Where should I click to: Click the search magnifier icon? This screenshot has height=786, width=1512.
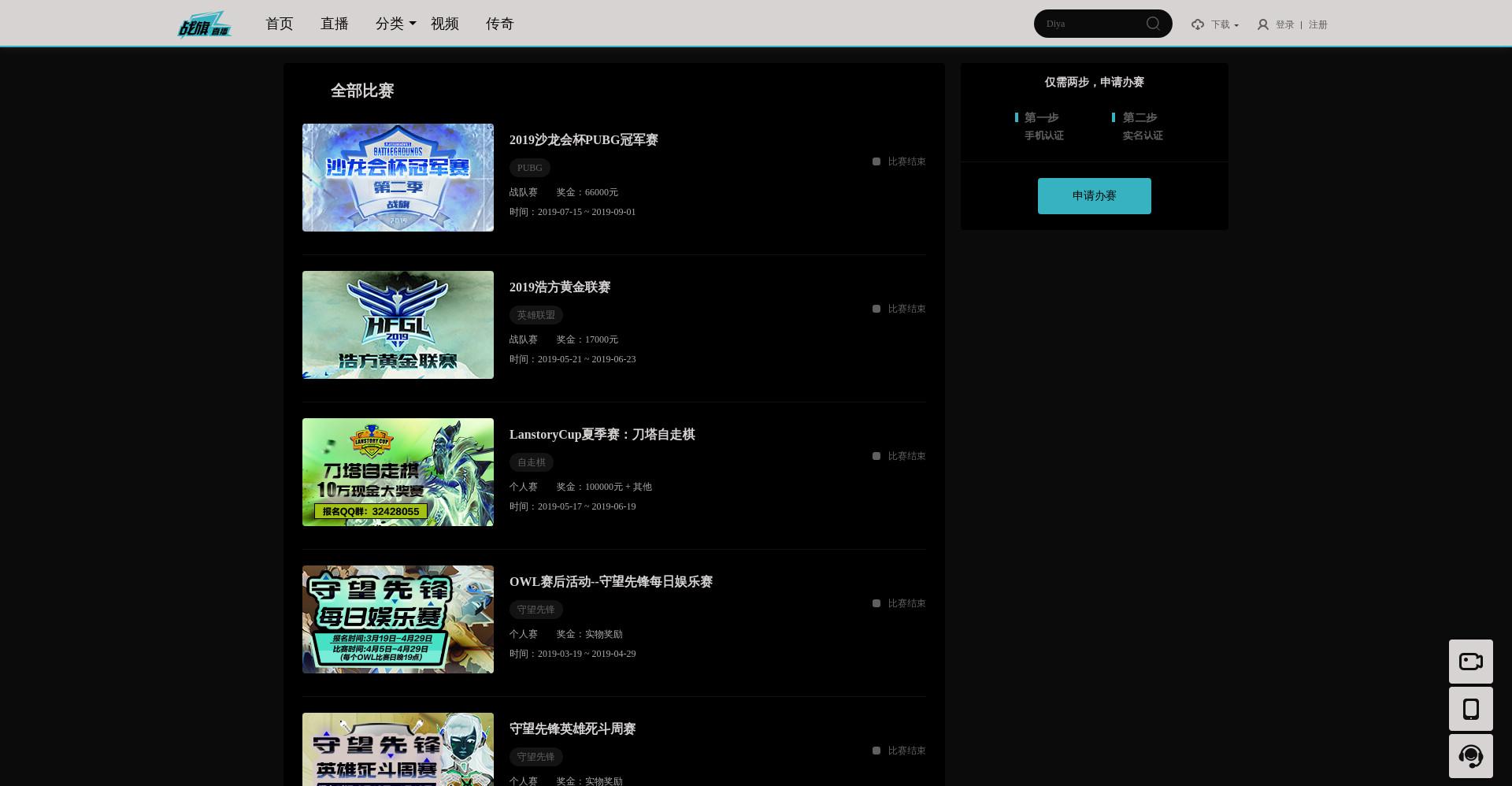coord(1153,24)
